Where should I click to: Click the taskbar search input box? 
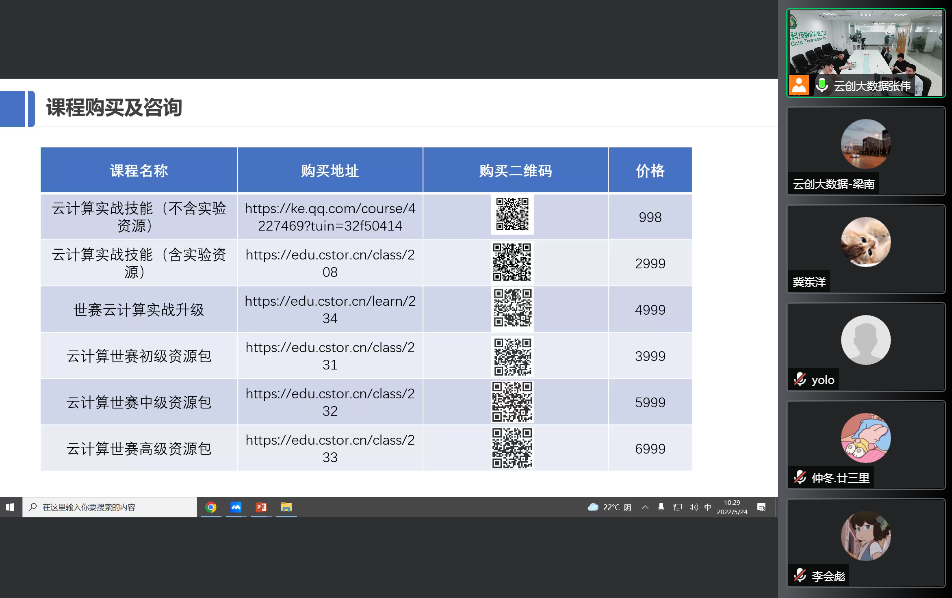pyautogui.click(x=110, y=507)
